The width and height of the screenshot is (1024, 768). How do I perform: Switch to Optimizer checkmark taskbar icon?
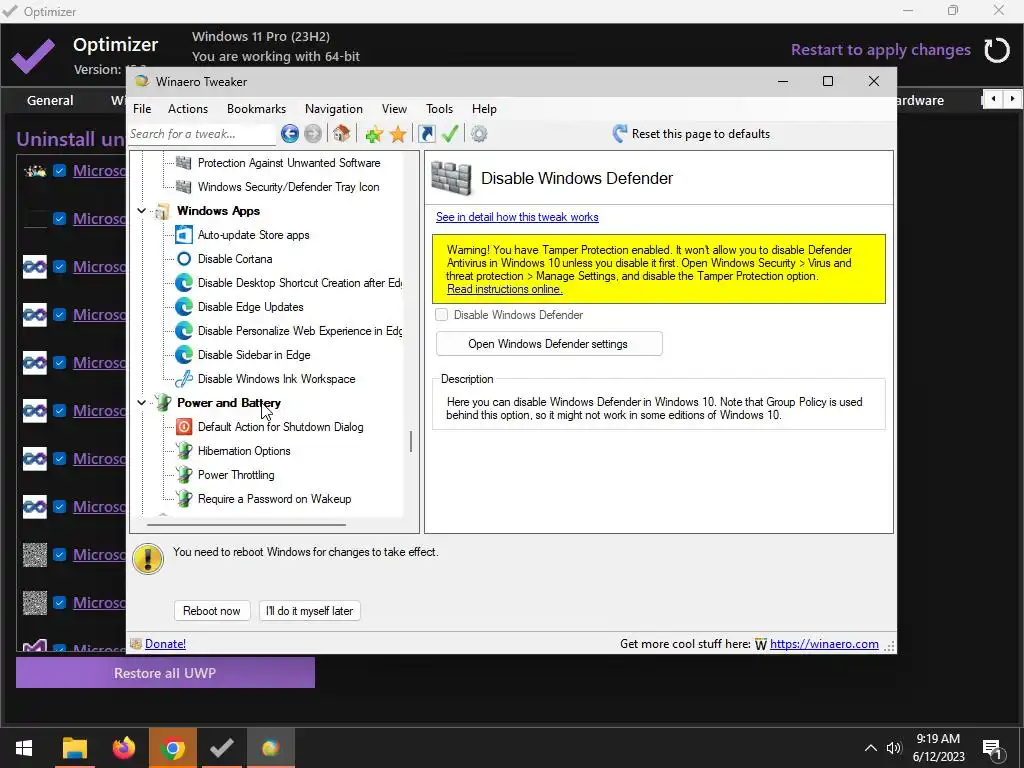click(221, 748)
